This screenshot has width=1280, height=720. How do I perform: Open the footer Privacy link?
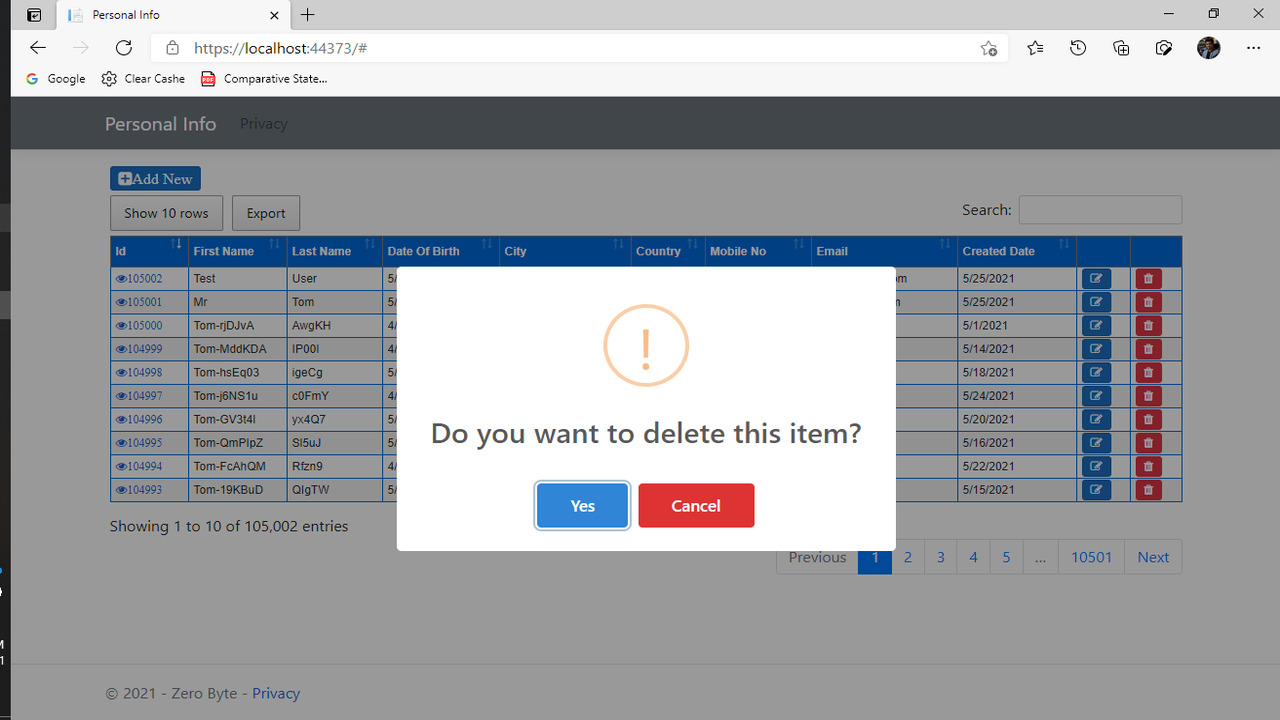[x=275, y=692]
